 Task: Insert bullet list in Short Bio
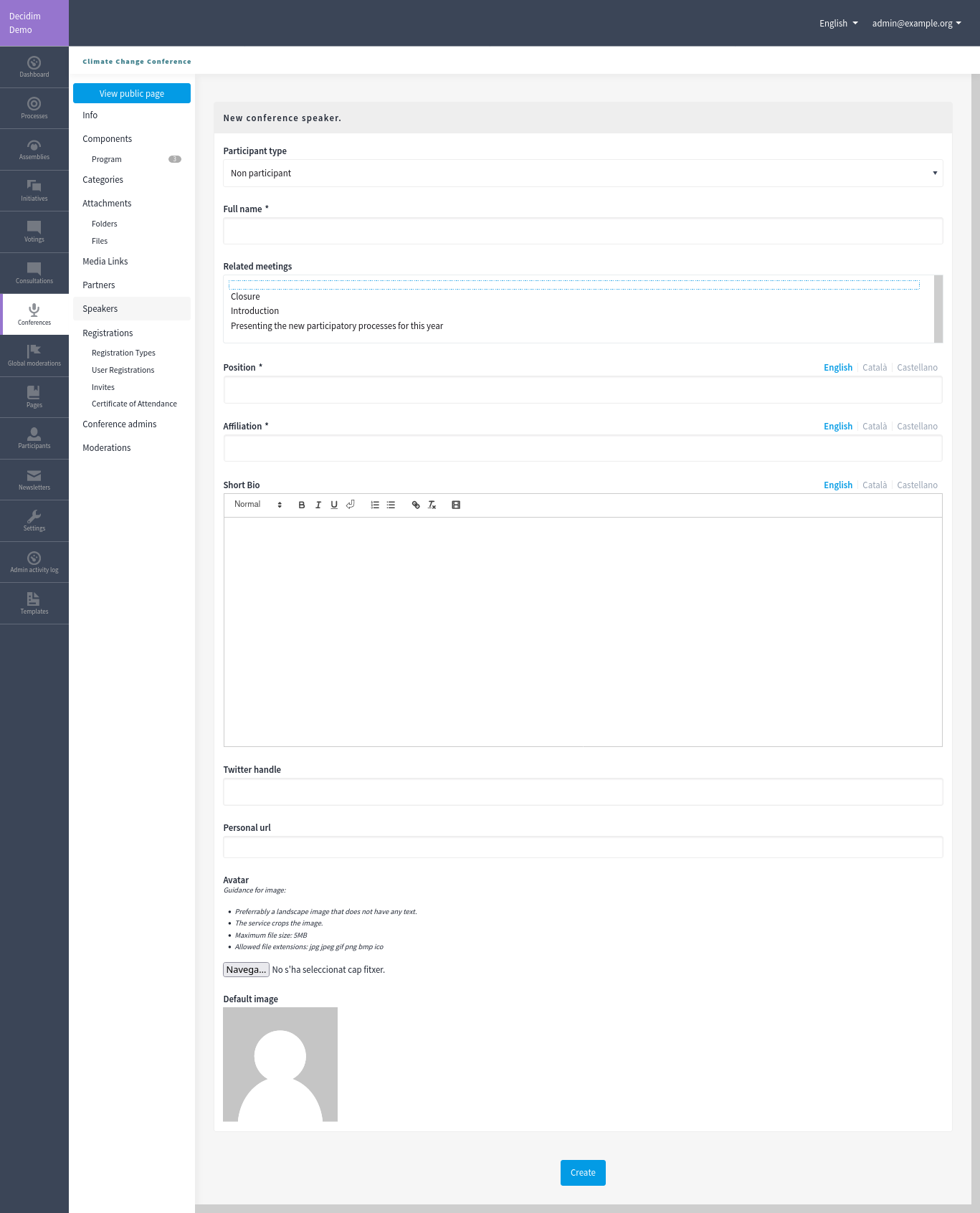click(391, 505)
